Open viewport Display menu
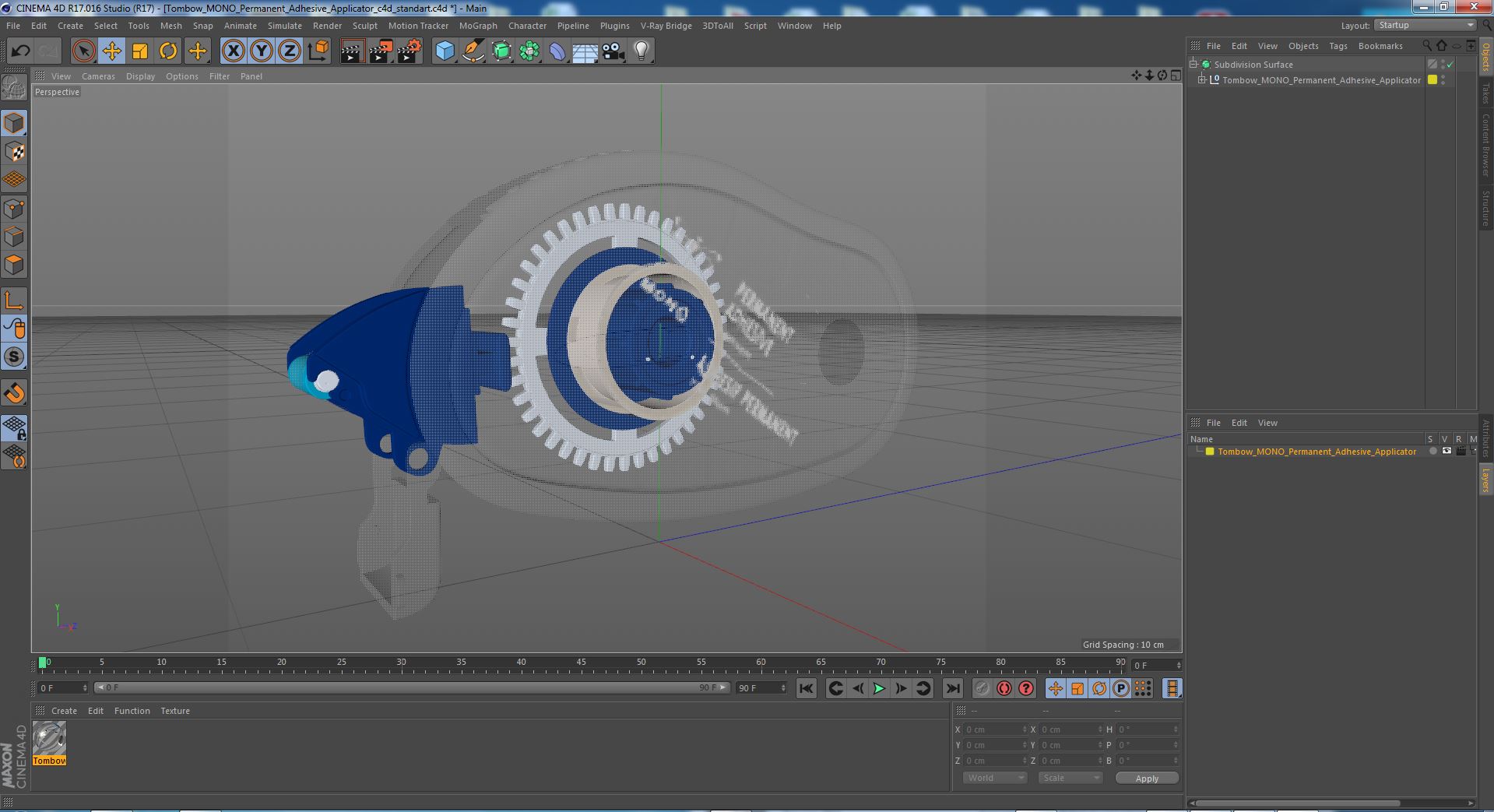The height and width of the screenshot is (812, 1494). point(140,76)
